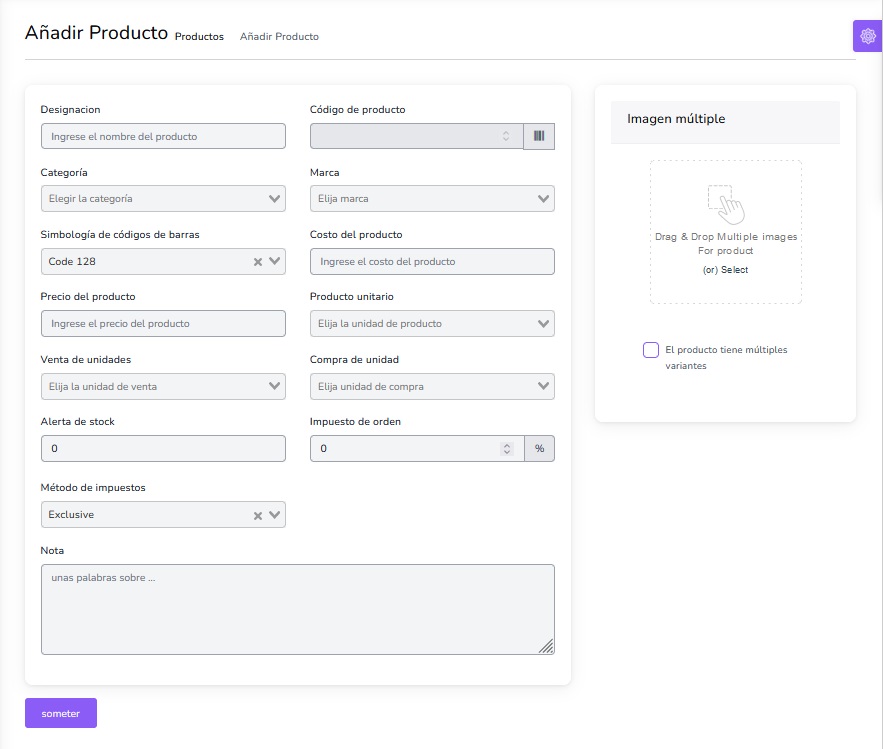
Task: Open the Venta de unidades dropdown
Action: [163, 386]
